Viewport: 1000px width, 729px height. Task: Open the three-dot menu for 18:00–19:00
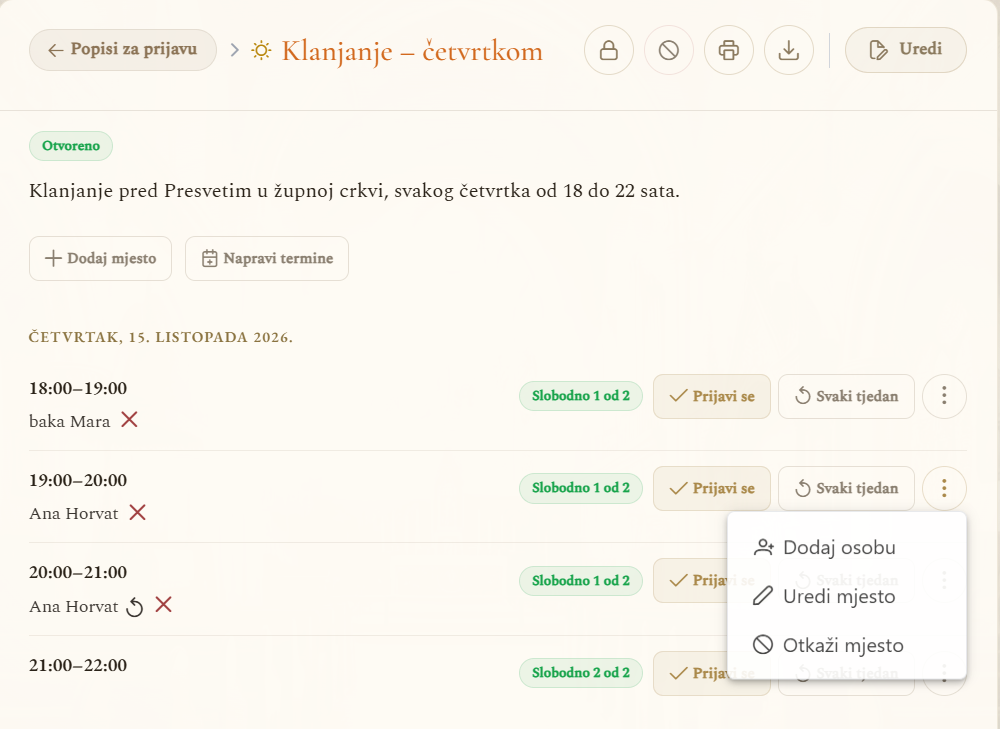(x=945, y=396)
